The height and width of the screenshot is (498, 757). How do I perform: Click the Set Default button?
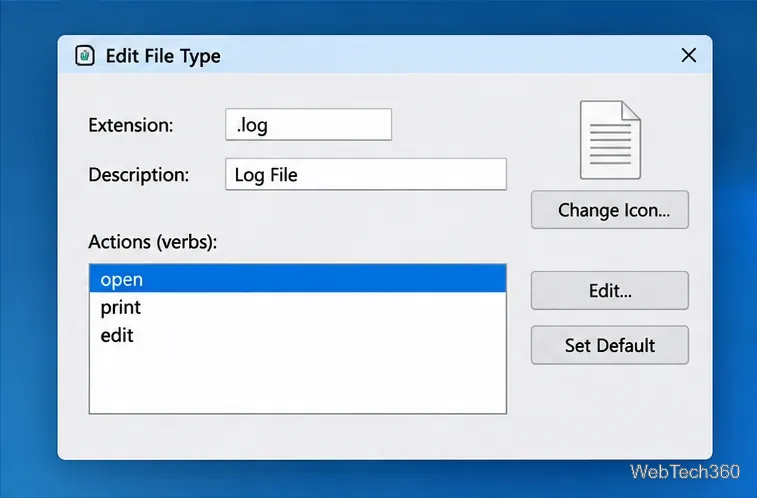(x=610, y=345)
